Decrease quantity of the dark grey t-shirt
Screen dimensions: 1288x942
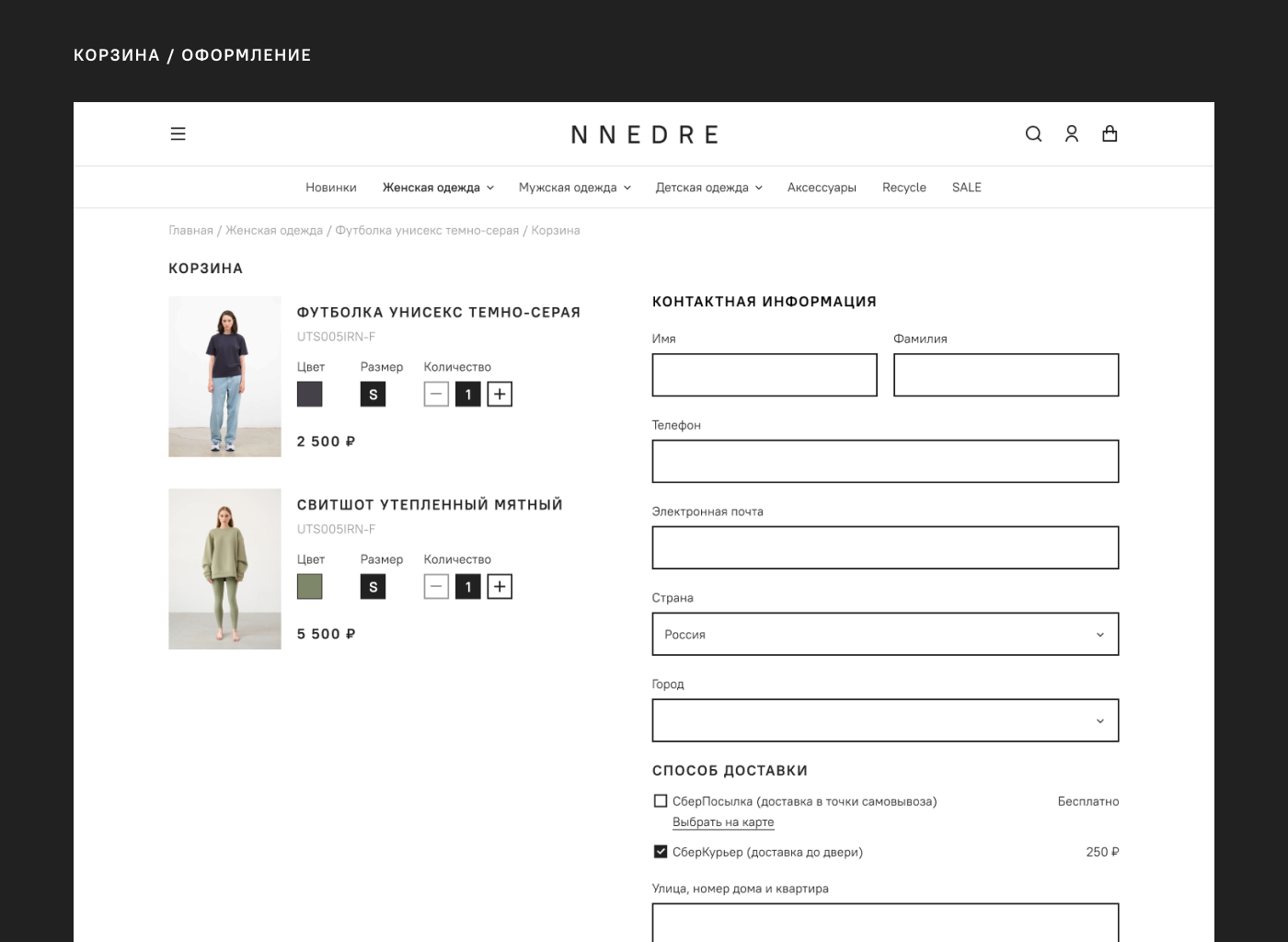click(436, 395)
